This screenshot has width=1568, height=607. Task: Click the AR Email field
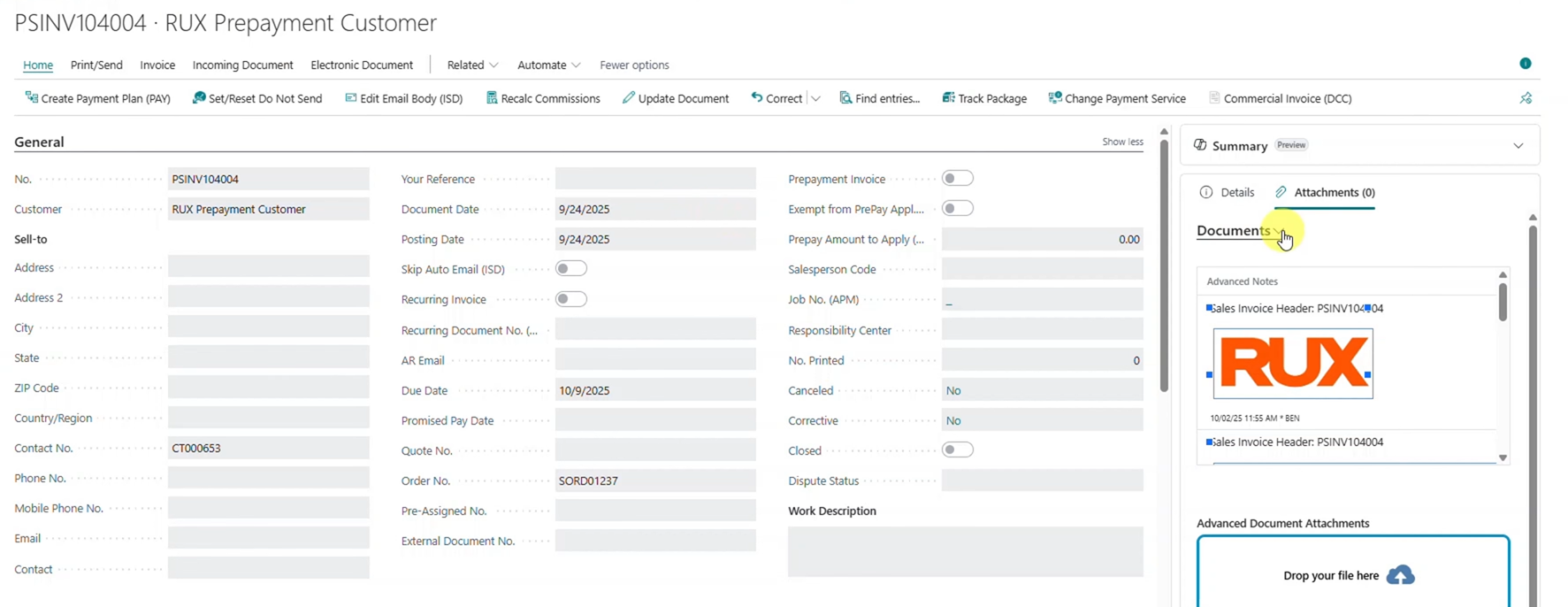click(655, 360)
